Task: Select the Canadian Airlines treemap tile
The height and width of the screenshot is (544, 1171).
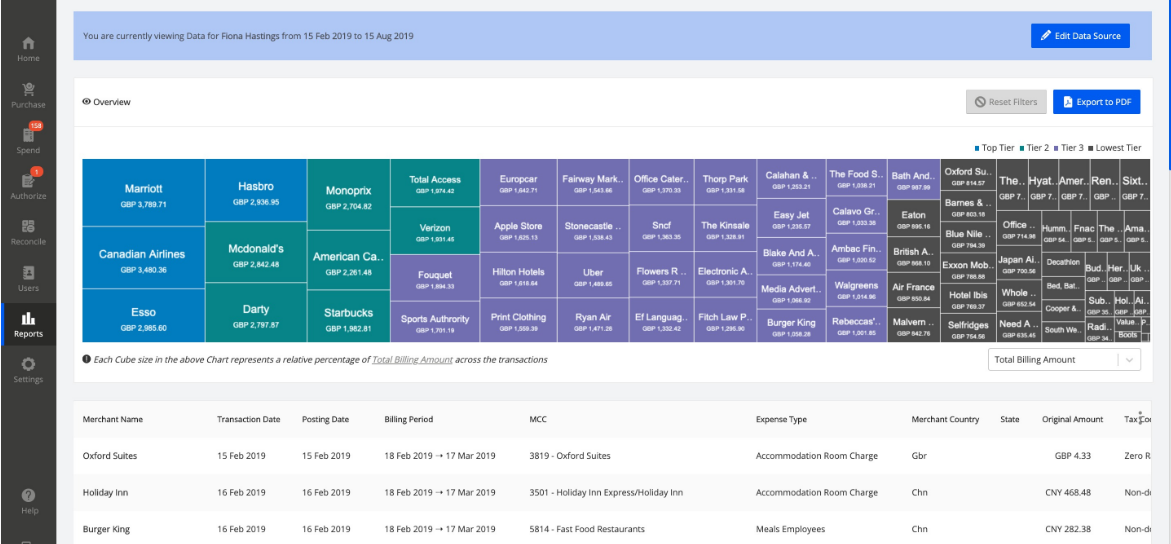Action: (x=143, y=257)
